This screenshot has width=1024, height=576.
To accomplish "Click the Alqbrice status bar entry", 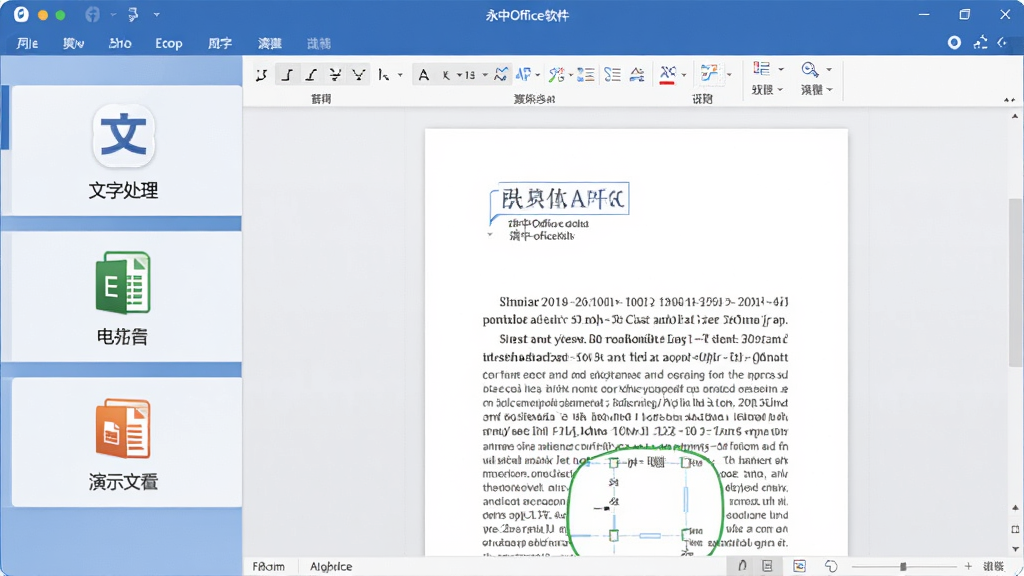I will [331, 566].
